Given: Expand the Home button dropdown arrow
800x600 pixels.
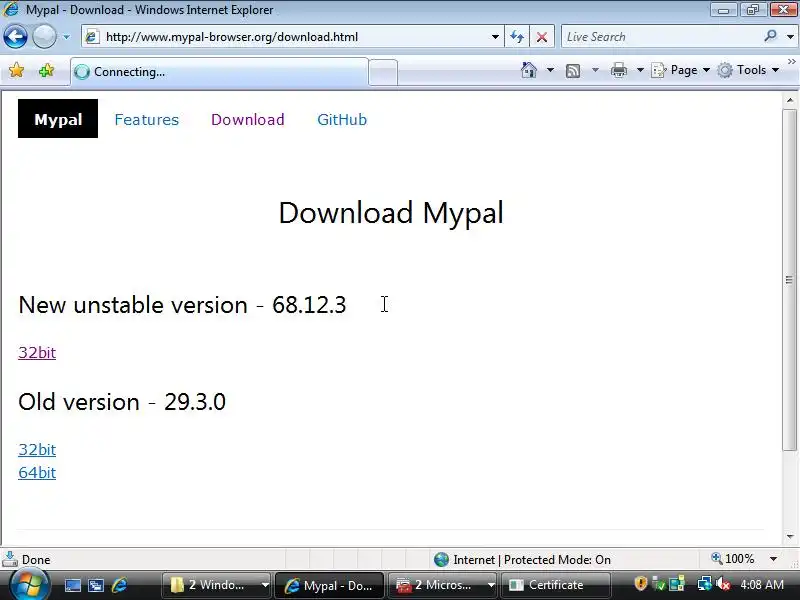Looking at the screenshot, I should [550, 70].
